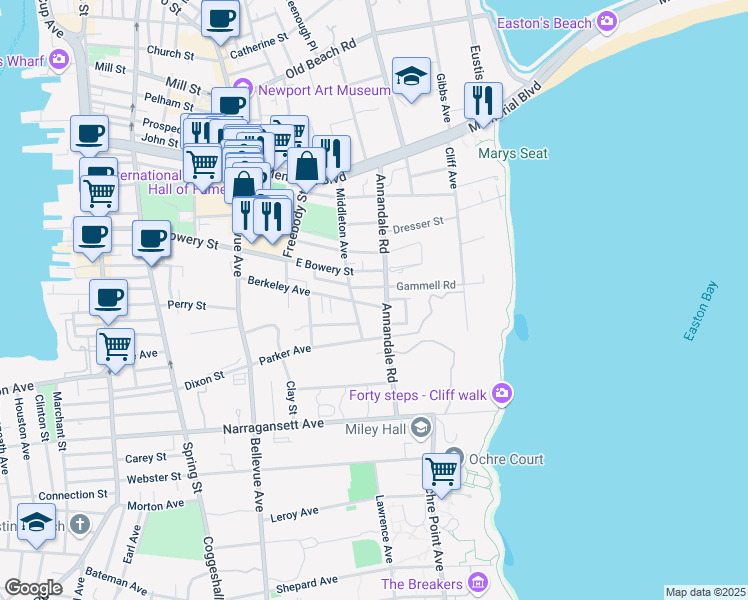The width and height of the screenshot is (748, 600).
Task: Click the cafe marker on Bowery St
Action: point(151,240)
